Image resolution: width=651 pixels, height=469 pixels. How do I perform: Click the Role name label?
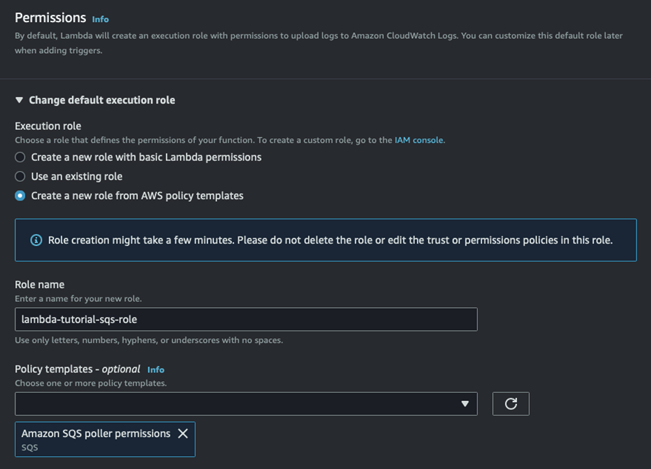(39, 285)
